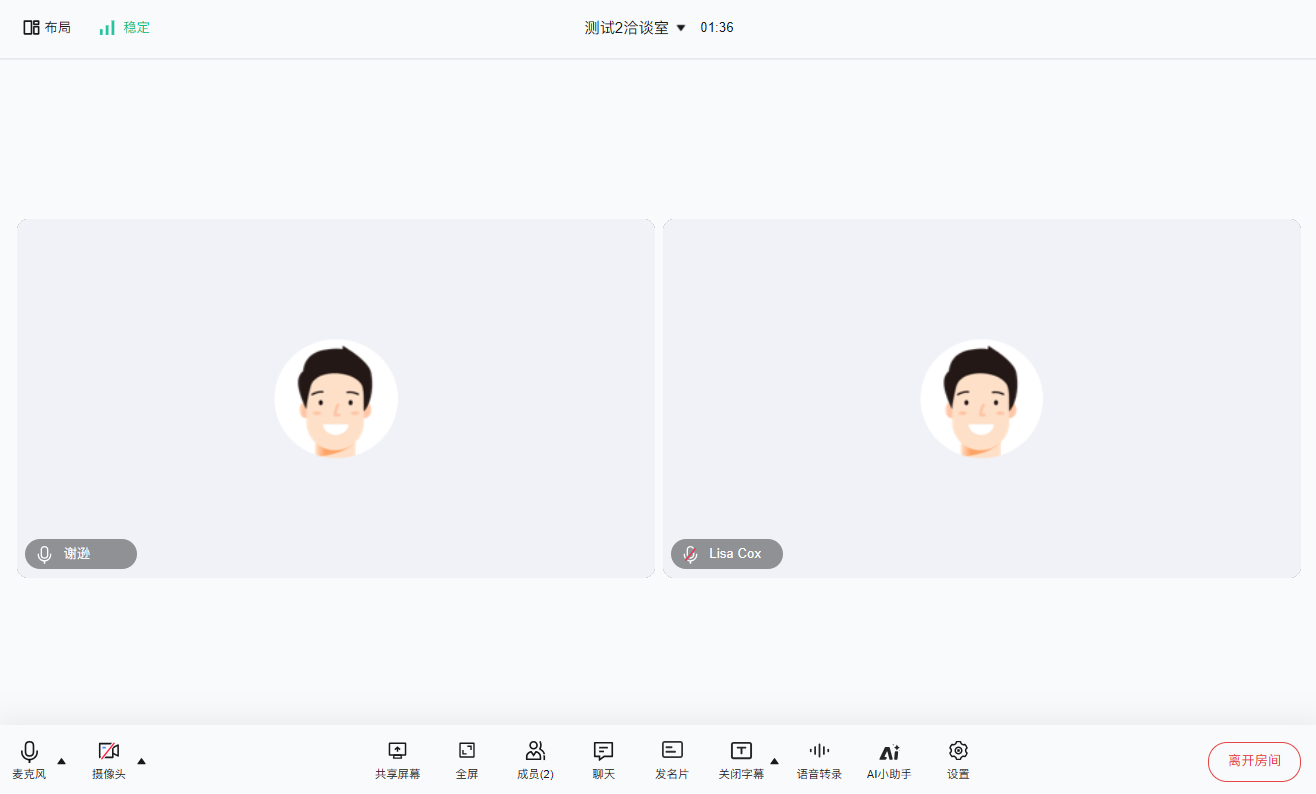Open the 聊天 chat panel
This screenshot has width=1316, height=794.
603,760
